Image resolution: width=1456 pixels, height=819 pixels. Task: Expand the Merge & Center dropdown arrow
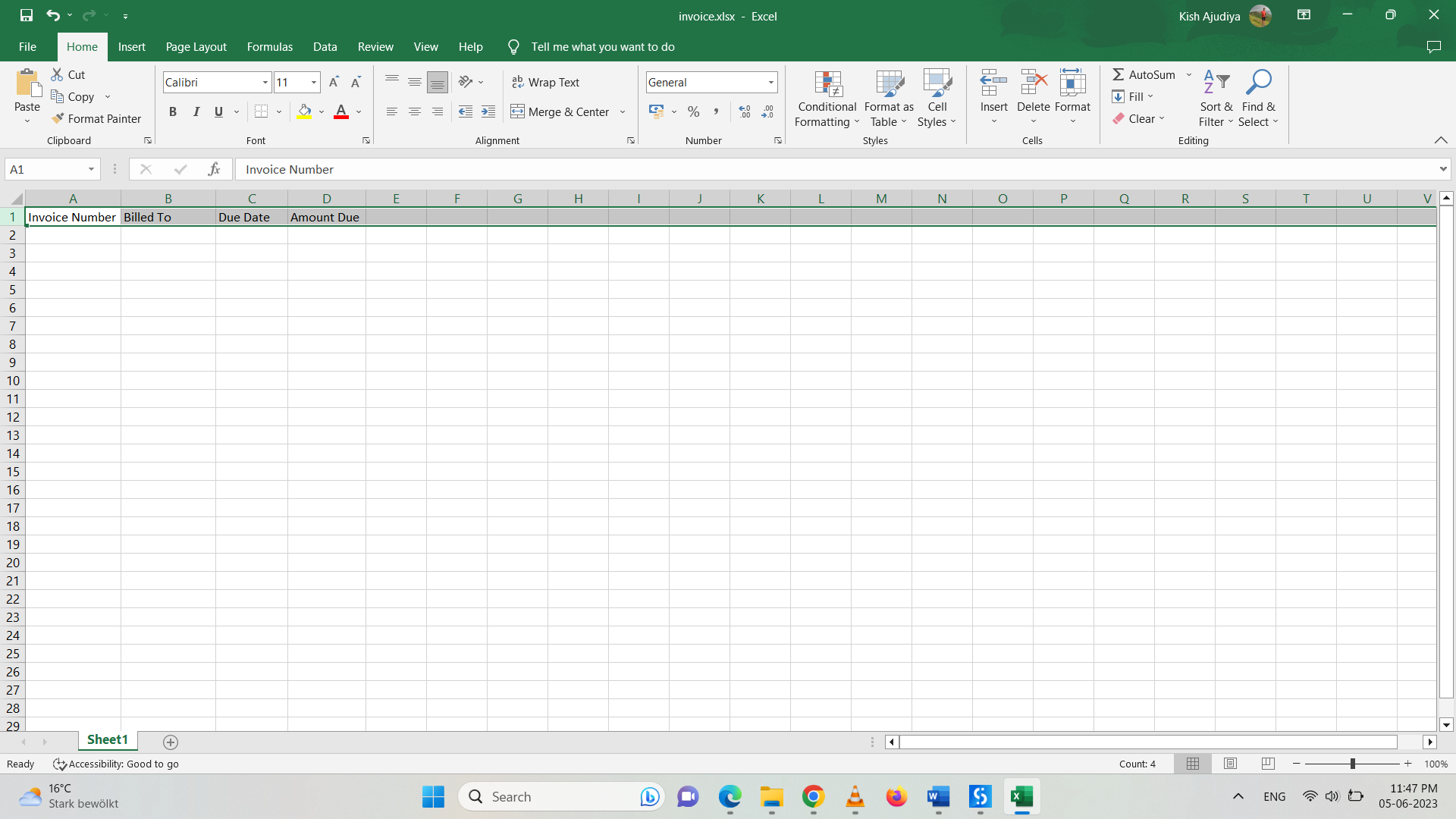623,111
